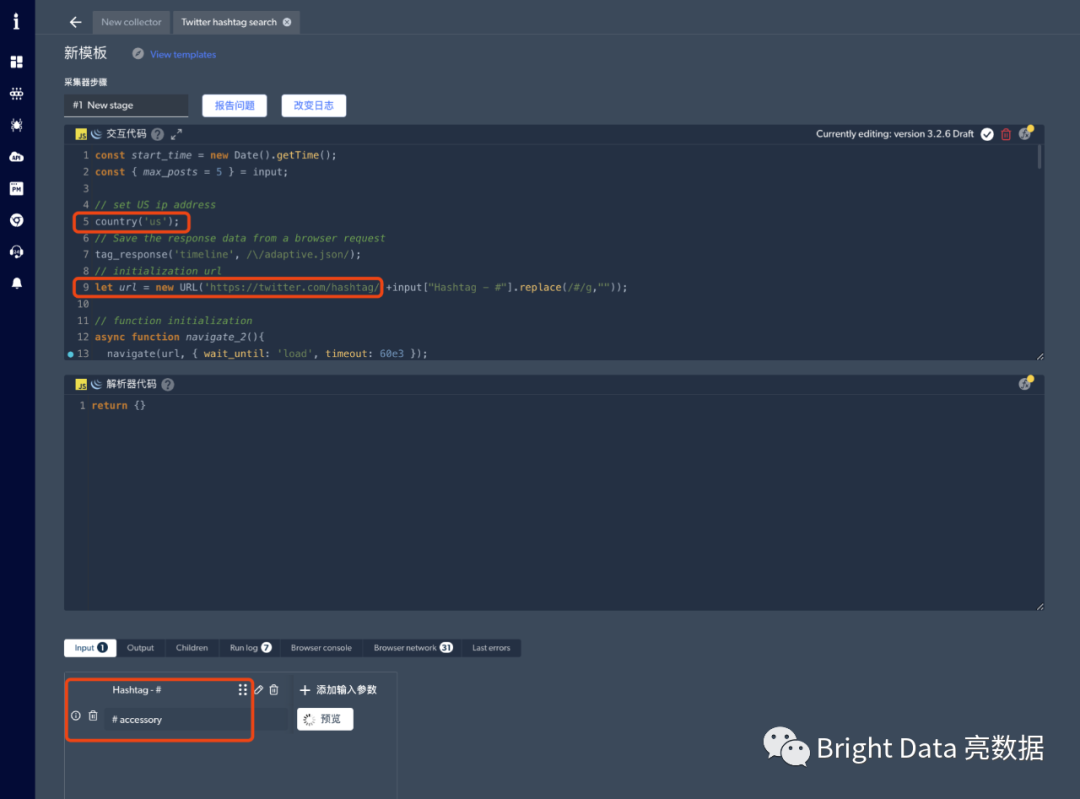The image size is (1080, 799).
Task: Open the 24h headset support icon
Action: (17, 252)
